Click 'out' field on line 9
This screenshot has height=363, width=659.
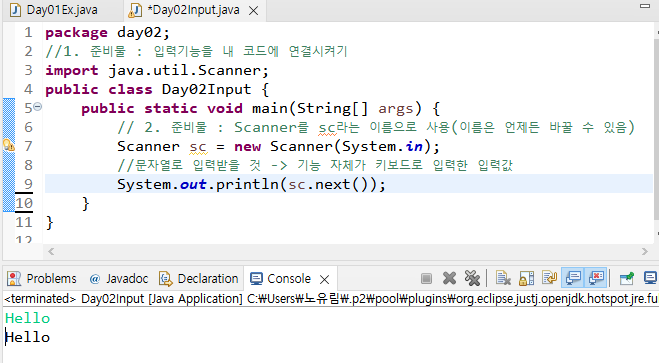click(193, 184)
